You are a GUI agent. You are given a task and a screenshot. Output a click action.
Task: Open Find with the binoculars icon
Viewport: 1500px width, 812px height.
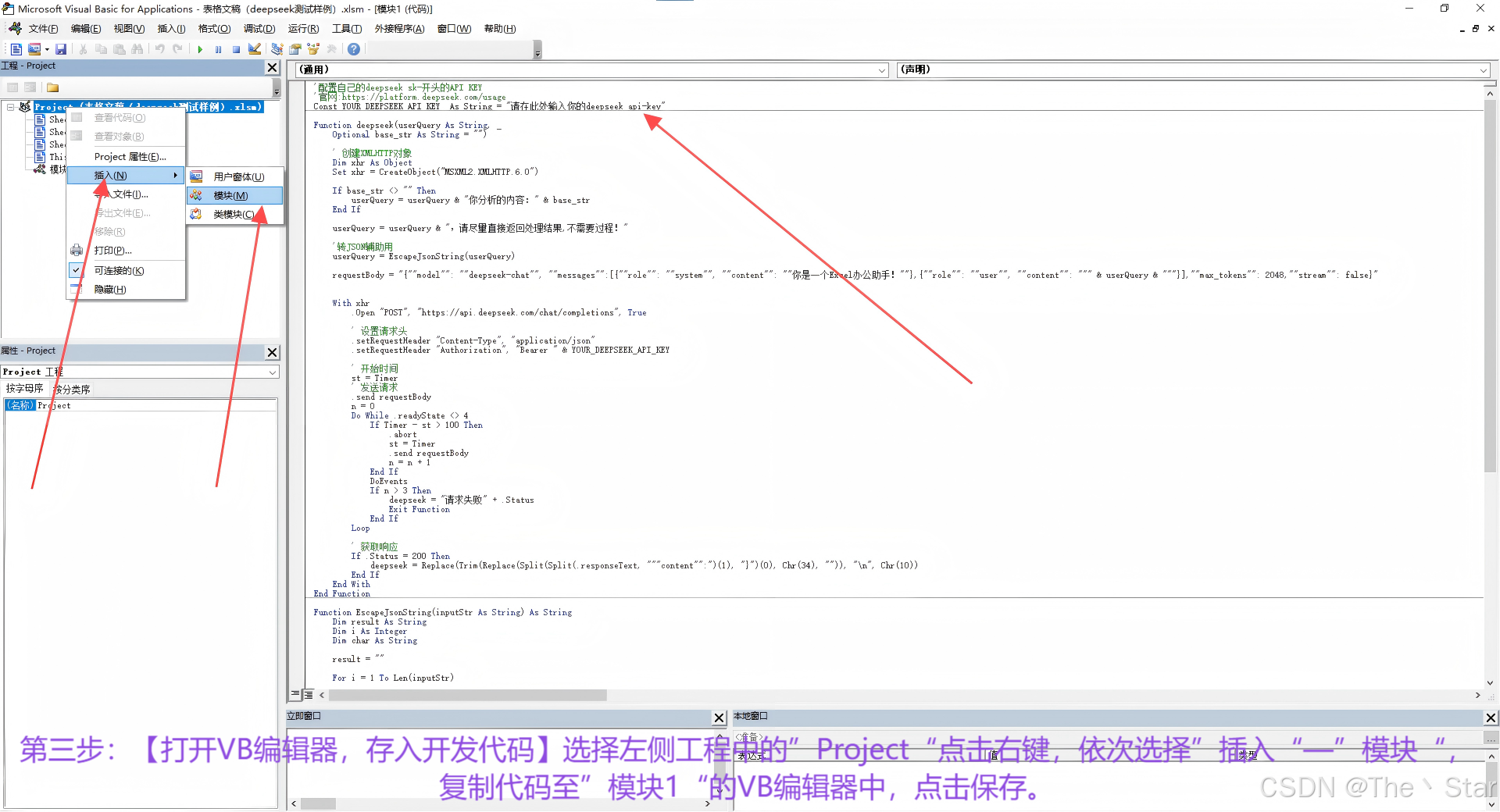tap(137, 49)
